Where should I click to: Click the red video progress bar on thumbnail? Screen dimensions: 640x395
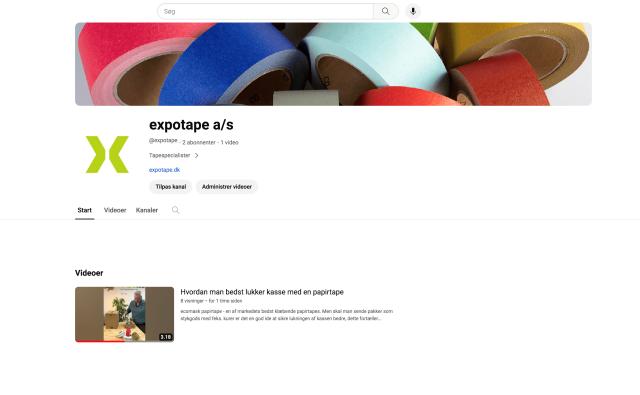[100, 341]
